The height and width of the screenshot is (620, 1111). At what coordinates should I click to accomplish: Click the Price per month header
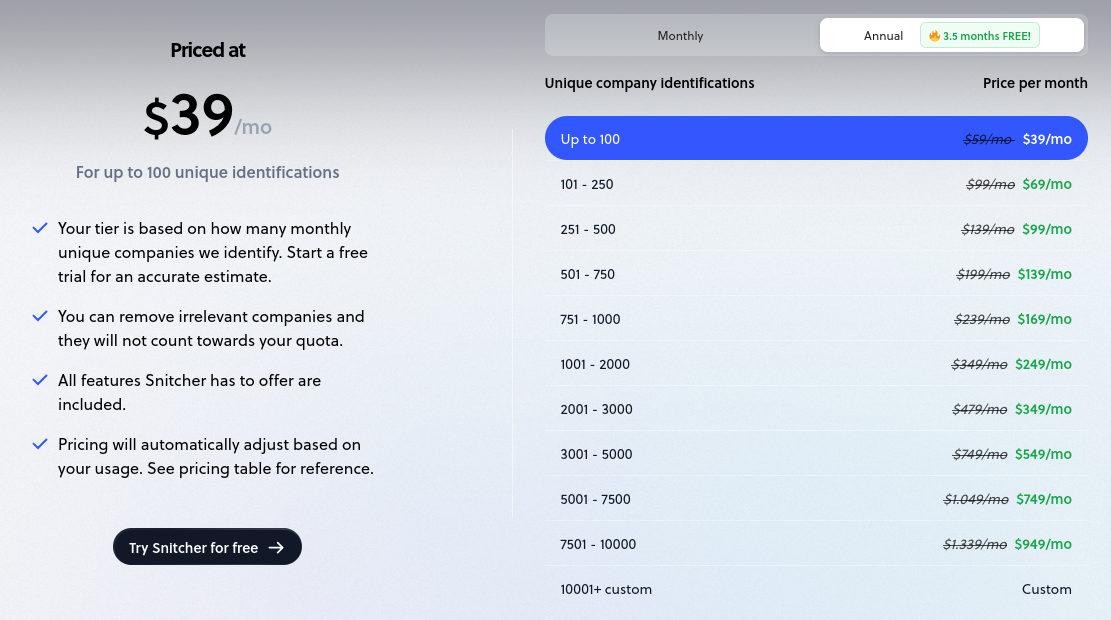pyautogui.click(x=1035, y=83)
